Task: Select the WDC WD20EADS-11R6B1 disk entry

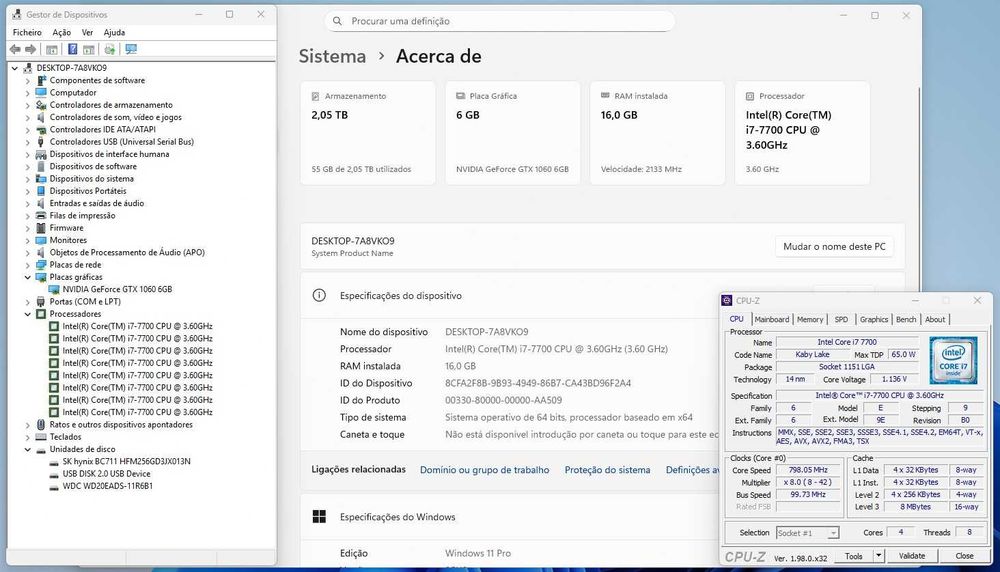Action: point(107,486)
